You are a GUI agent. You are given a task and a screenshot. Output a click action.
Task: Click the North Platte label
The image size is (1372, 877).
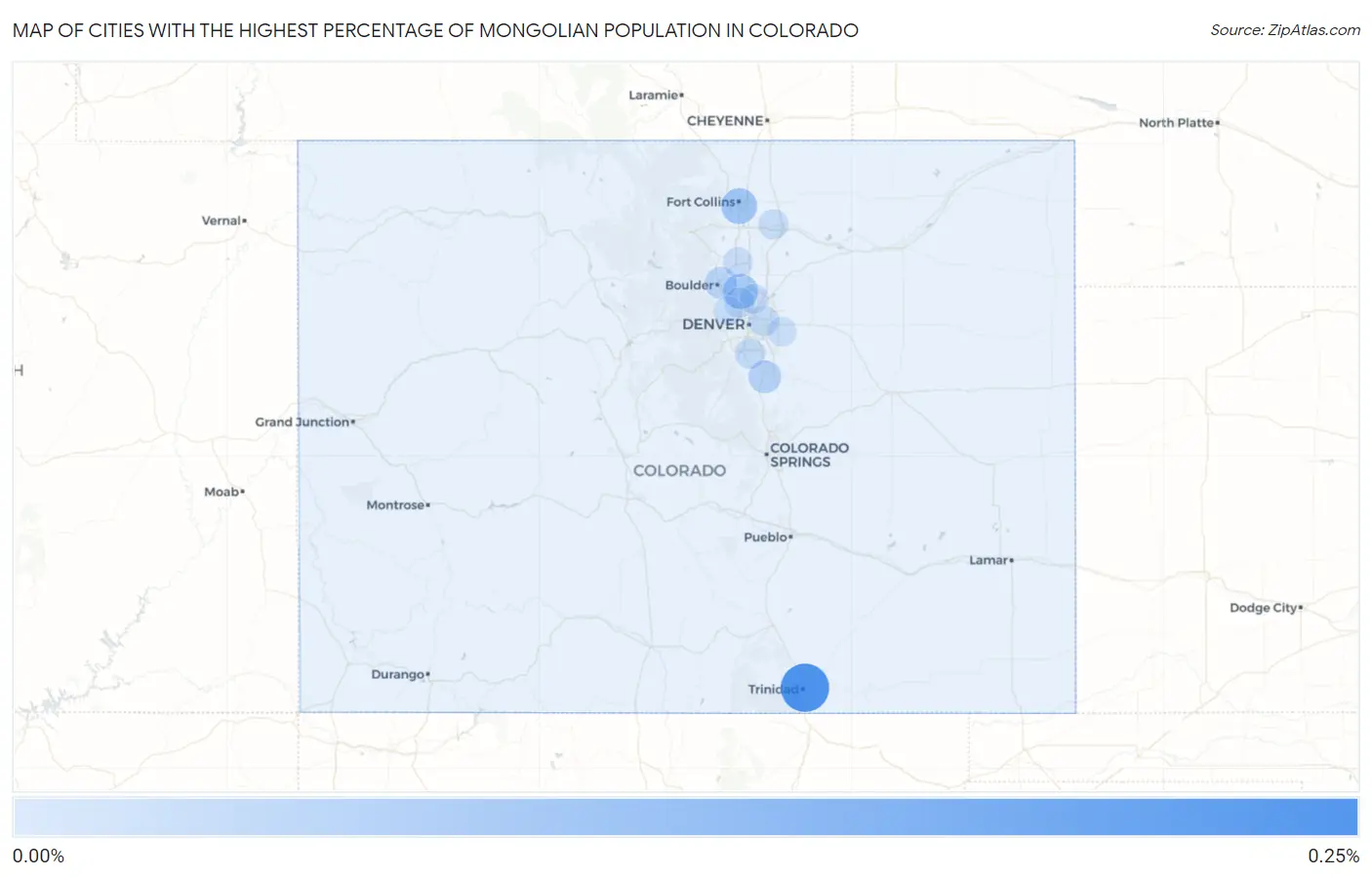click(1177, 122)
